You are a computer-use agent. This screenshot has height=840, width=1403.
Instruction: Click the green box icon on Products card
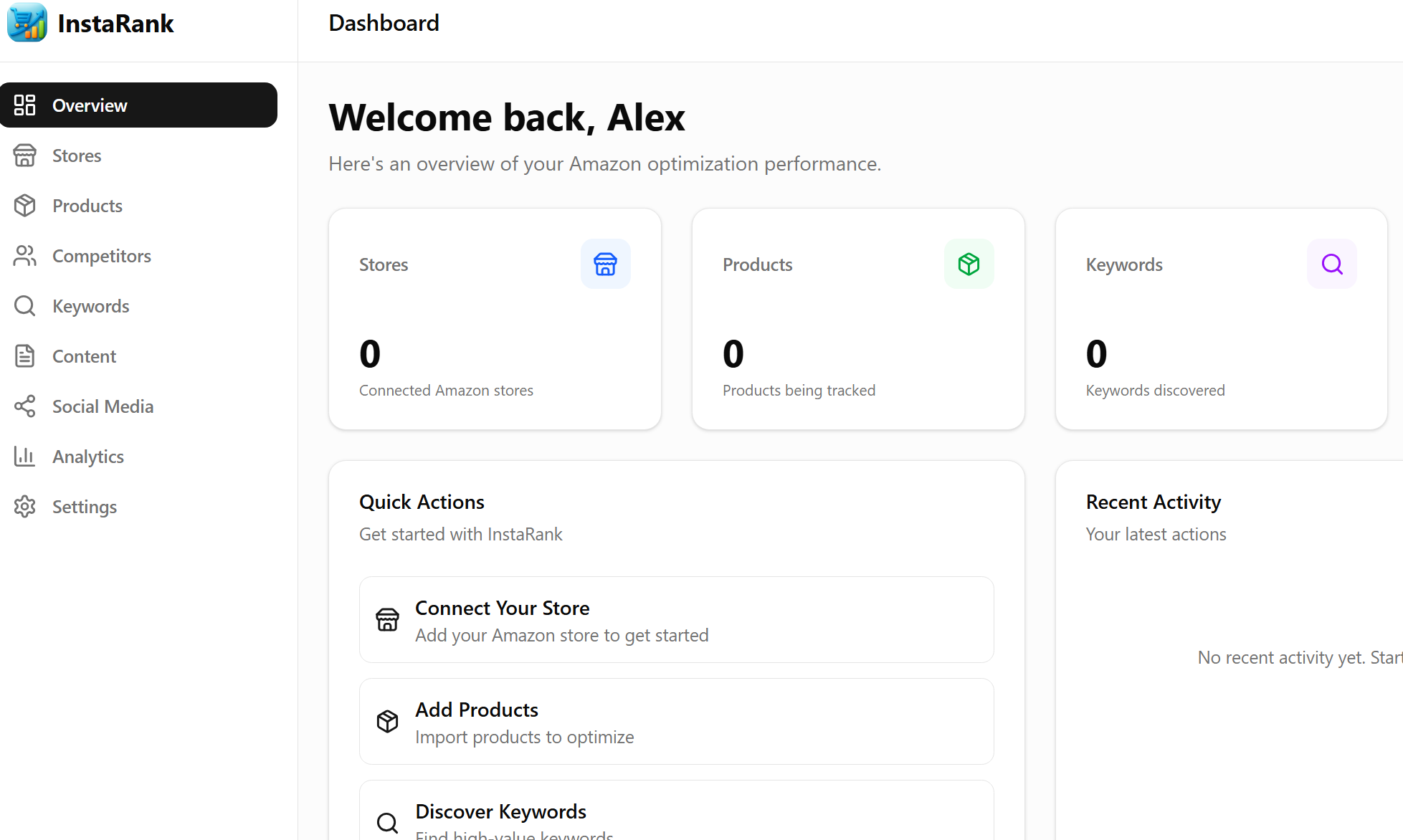(969, 264)
